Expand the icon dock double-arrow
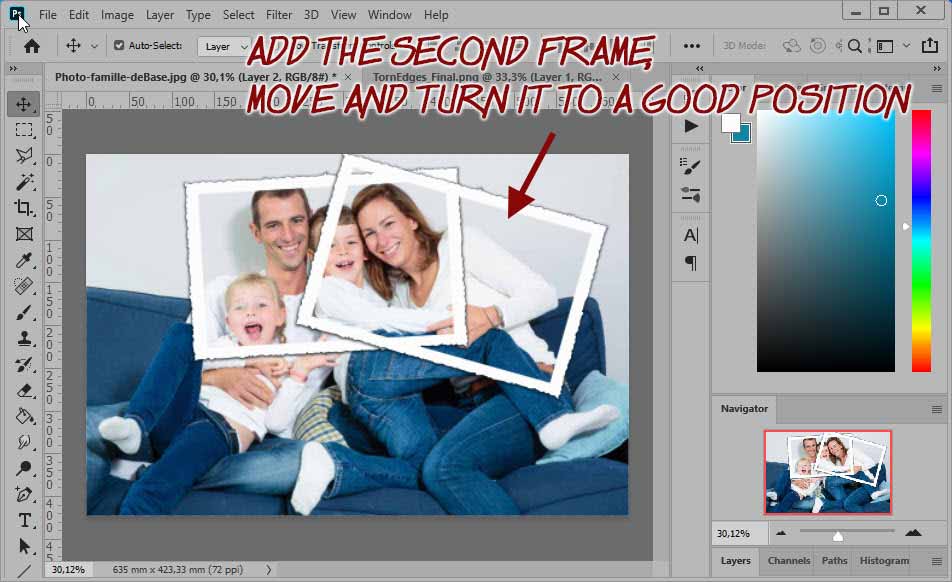This screenshot has width=952, height=582. point(699,69)
